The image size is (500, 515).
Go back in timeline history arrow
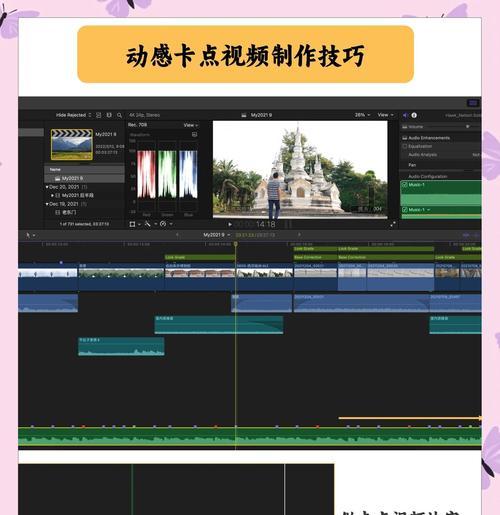(177, 235)
